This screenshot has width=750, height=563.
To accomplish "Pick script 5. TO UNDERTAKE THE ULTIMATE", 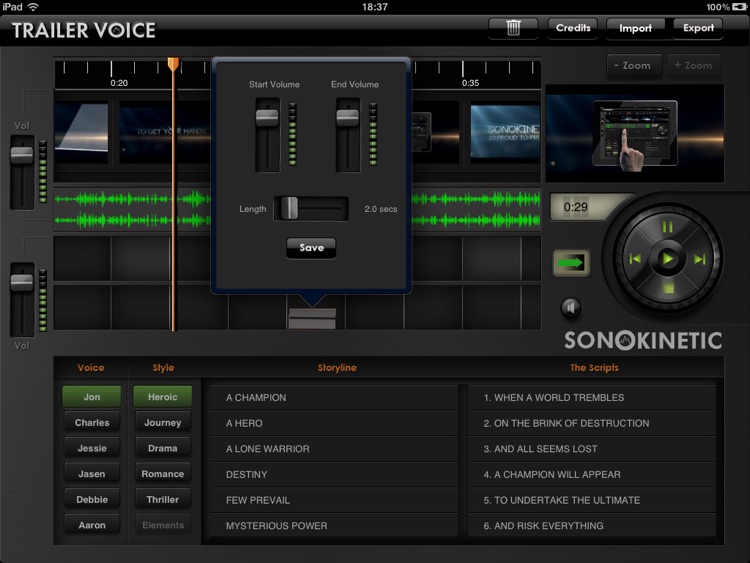I will (592, 500).
